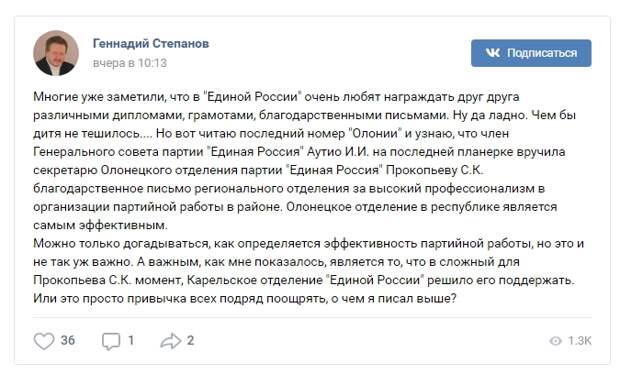Open the Геннадий Степанов author name link
This screenshot has height=374, width=620.
[x=151, y=43]
